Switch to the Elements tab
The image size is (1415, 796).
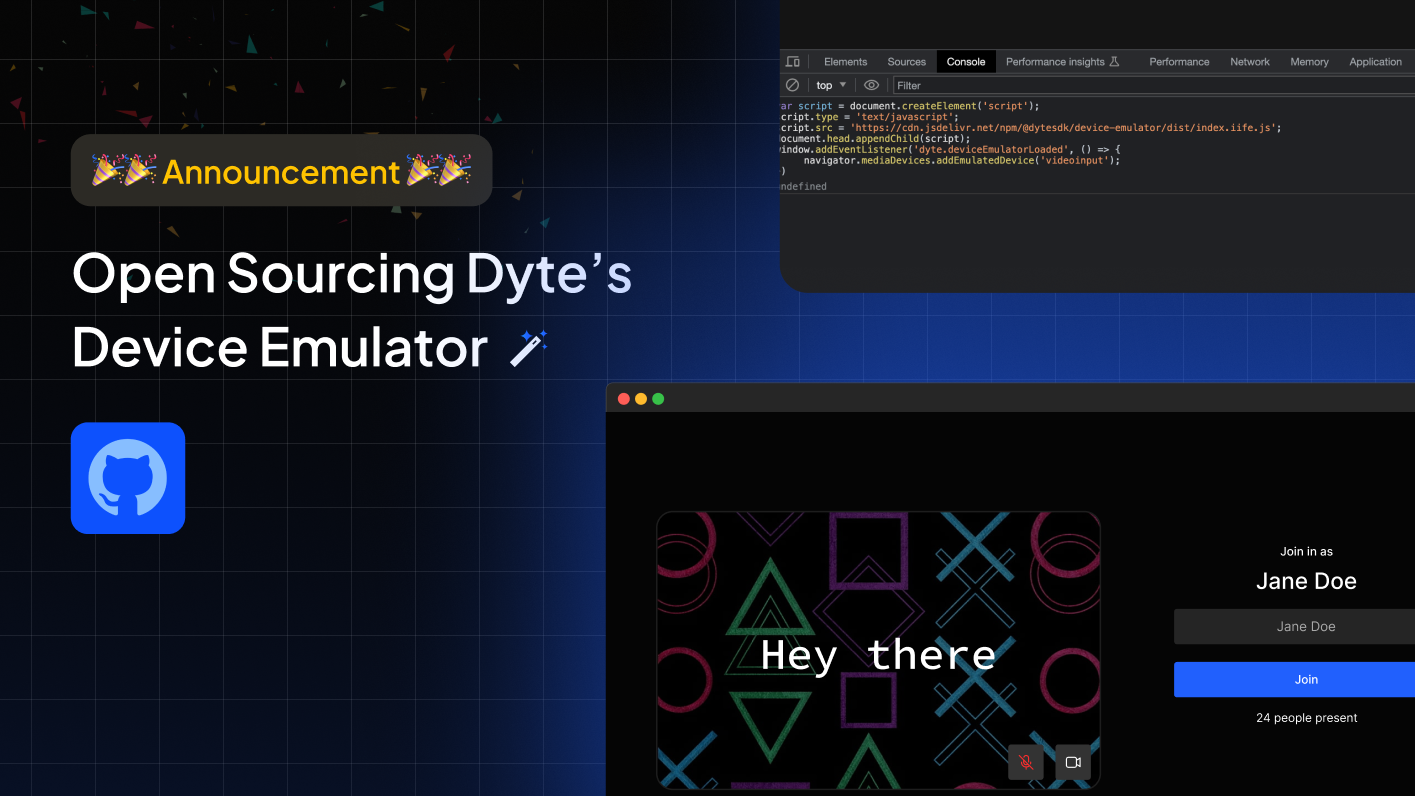tap(845, 61)
